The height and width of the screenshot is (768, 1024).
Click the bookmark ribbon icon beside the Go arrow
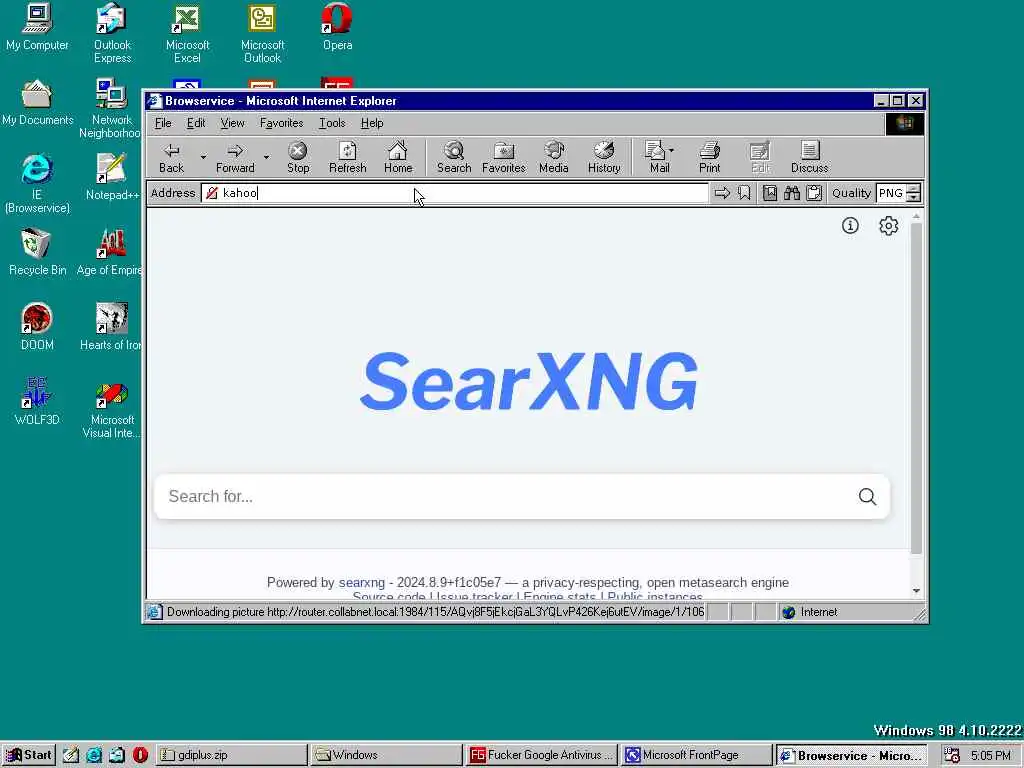(744, 193)
